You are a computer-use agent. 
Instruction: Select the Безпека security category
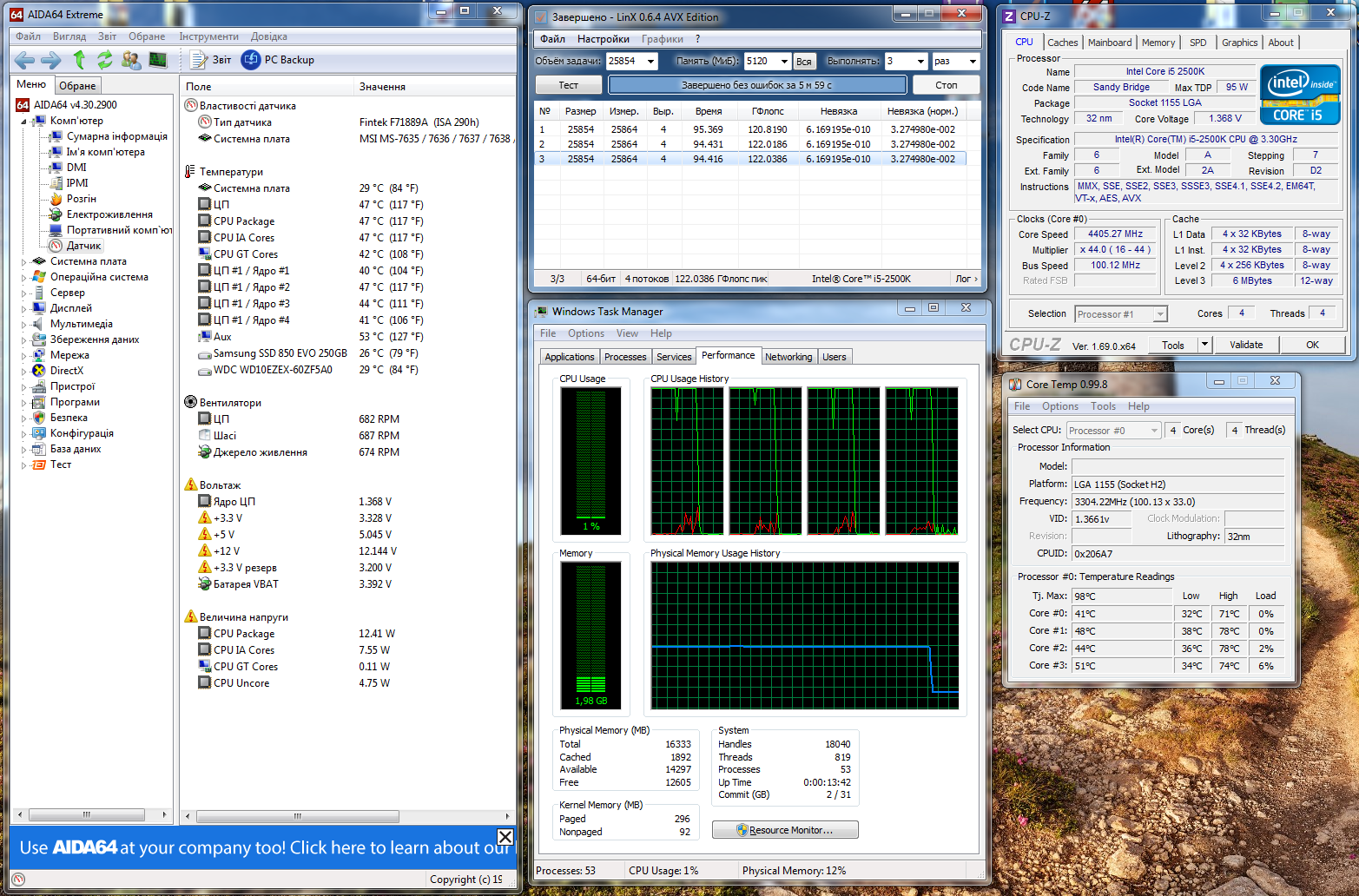point(59,418)
